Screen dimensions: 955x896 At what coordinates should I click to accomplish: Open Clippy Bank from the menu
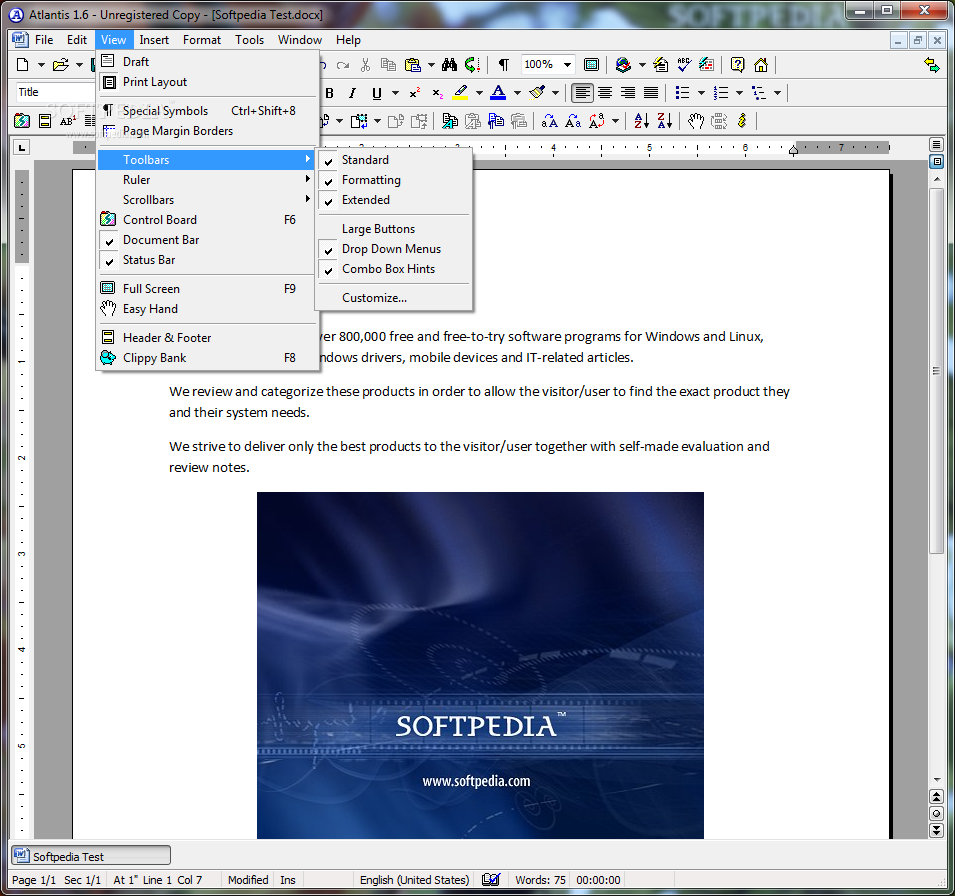click(207, 358)
